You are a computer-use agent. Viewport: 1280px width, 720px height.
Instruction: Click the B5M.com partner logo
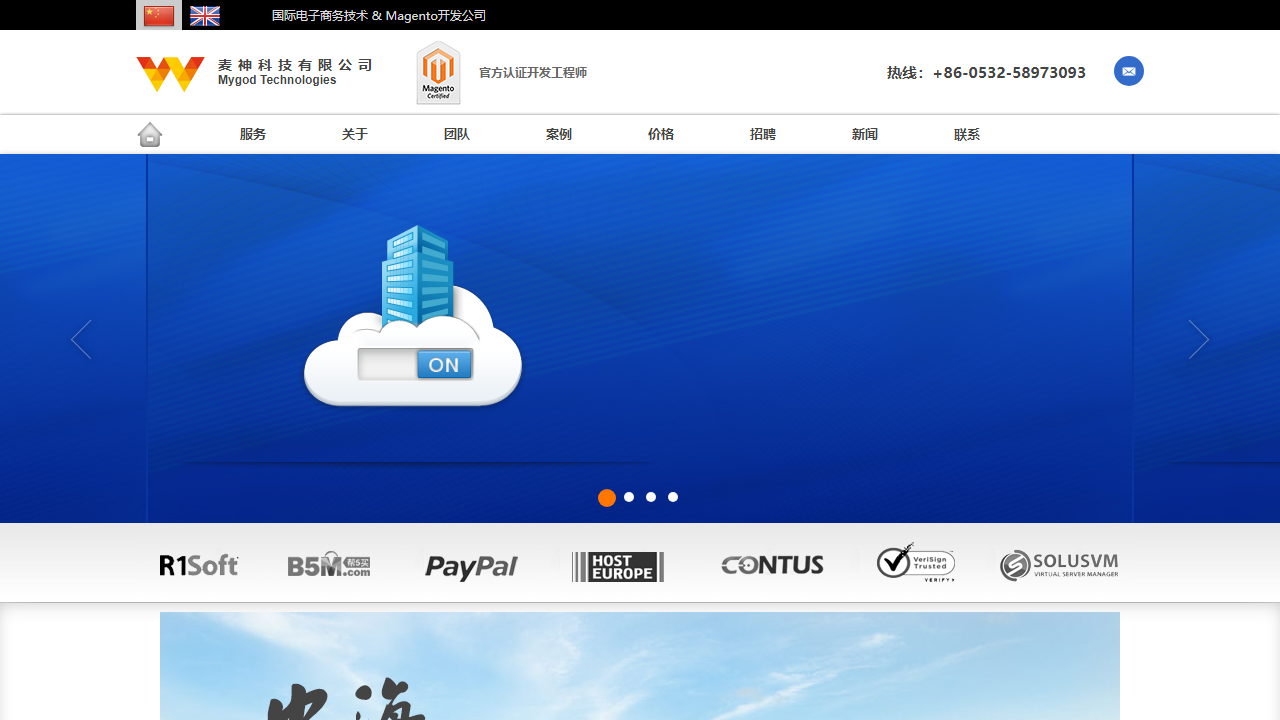click(329, 565)
